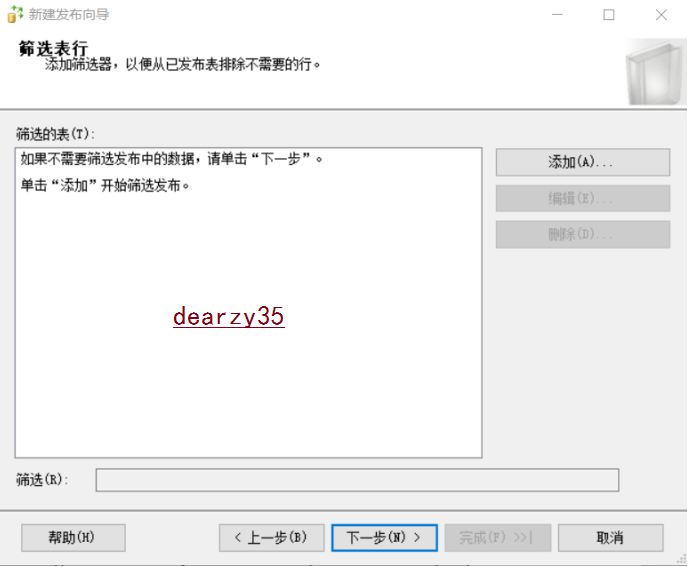The image size is (688, 567).
Task: Click the 筛选表行 page heading
Action: point(53,49)
